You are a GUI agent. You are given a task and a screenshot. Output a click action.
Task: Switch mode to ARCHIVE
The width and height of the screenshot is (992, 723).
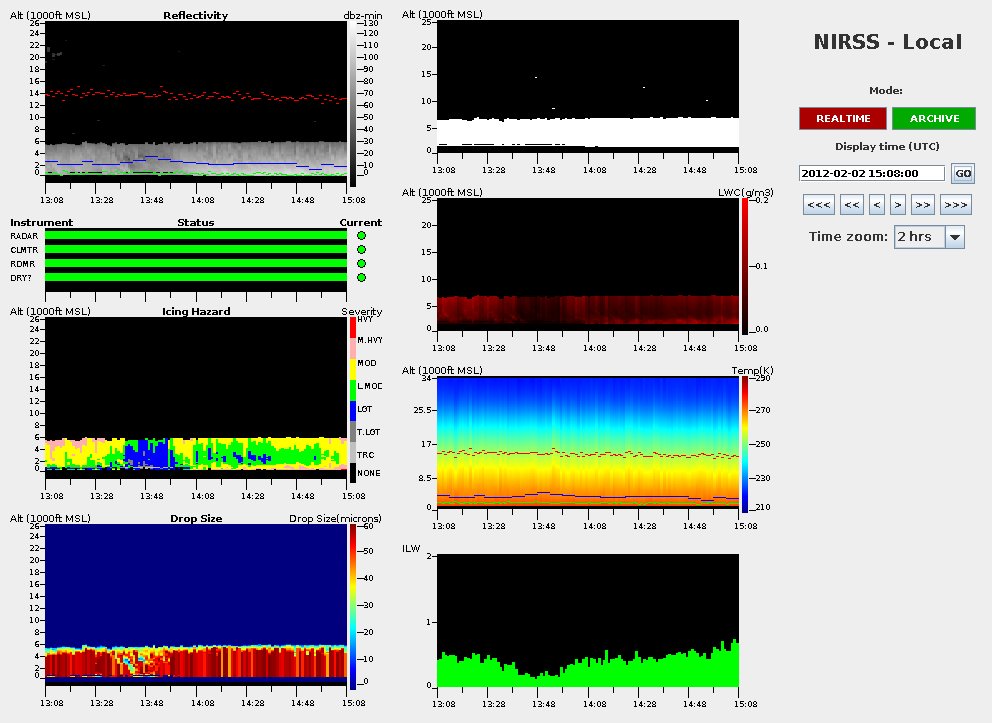(934, 118)
